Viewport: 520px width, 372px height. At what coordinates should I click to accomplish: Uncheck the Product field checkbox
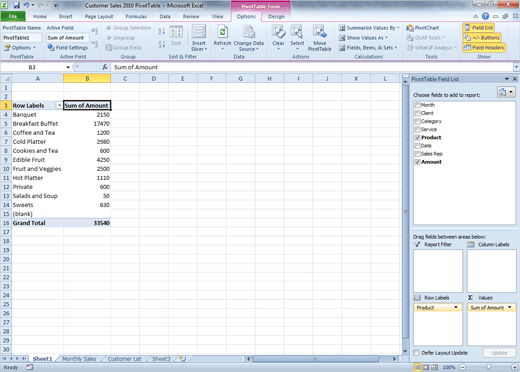tap(417, 137)
